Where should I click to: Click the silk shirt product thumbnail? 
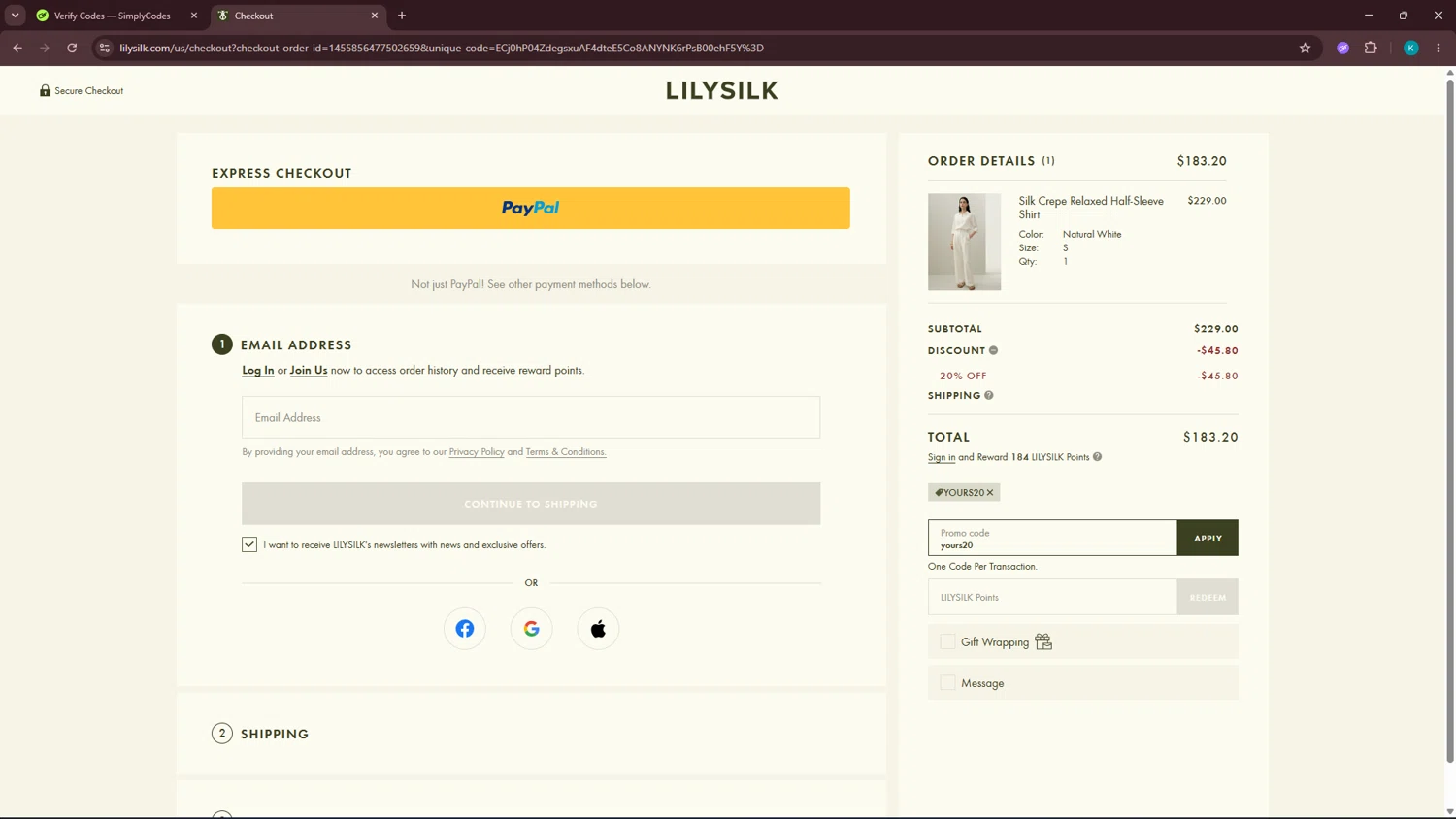pos(964,242)
